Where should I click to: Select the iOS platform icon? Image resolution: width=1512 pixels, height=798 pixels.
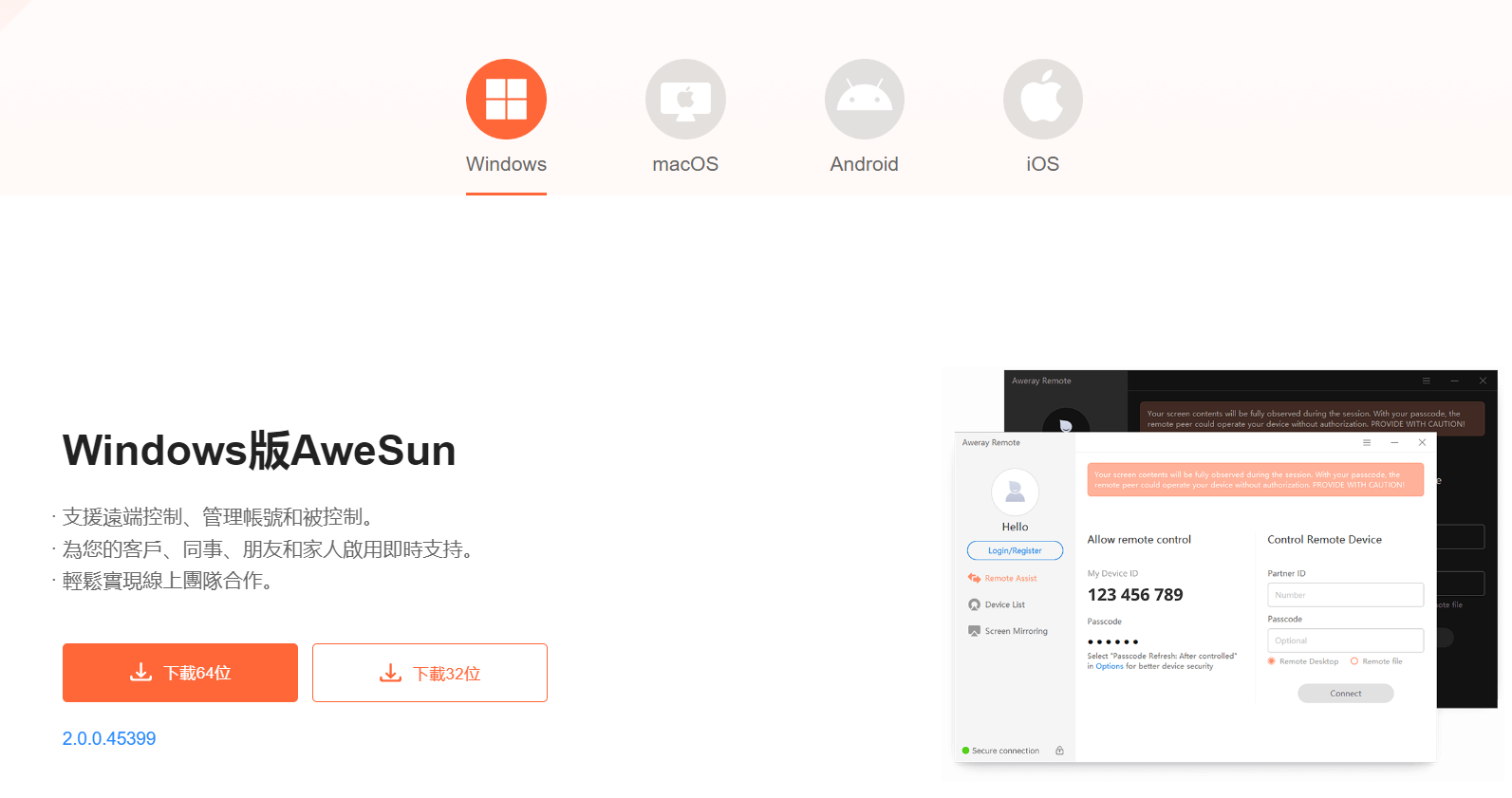click(1042, 100)
